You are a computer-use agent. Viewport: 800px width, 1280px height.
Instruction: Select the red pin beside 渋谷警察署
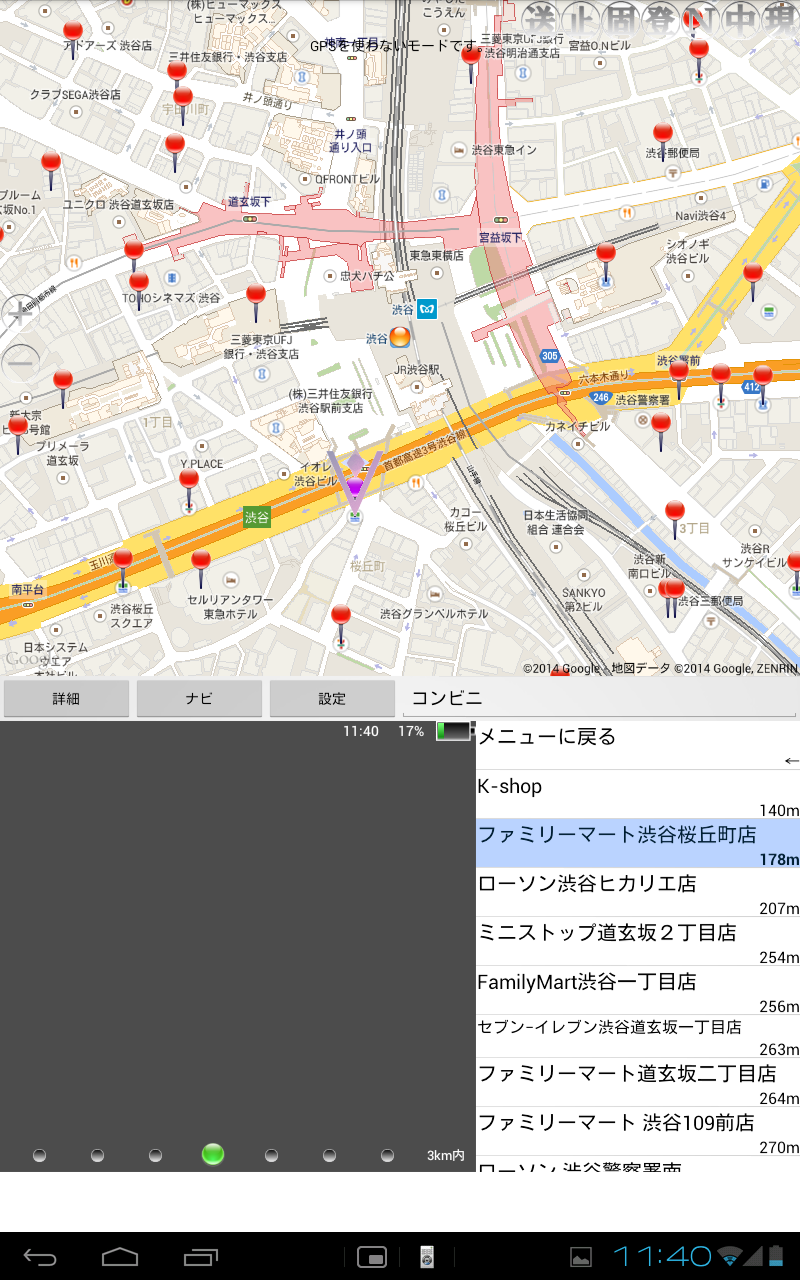(x=661, y=432)
